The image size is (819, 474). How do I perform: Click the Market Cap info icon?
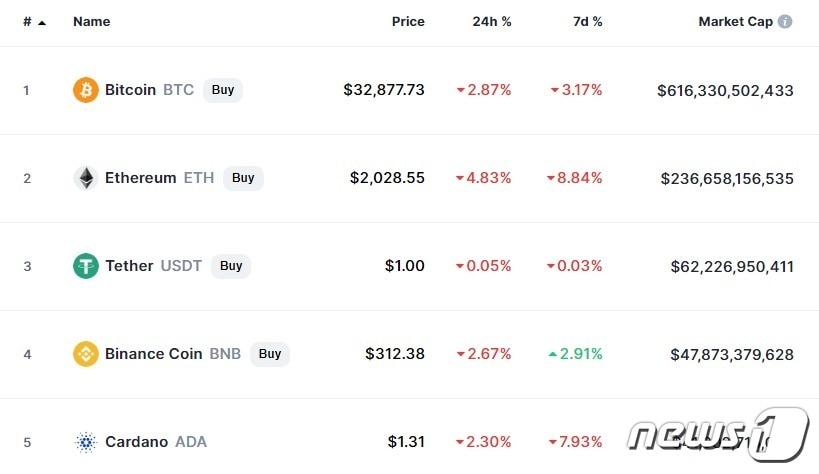click(785, 21)
